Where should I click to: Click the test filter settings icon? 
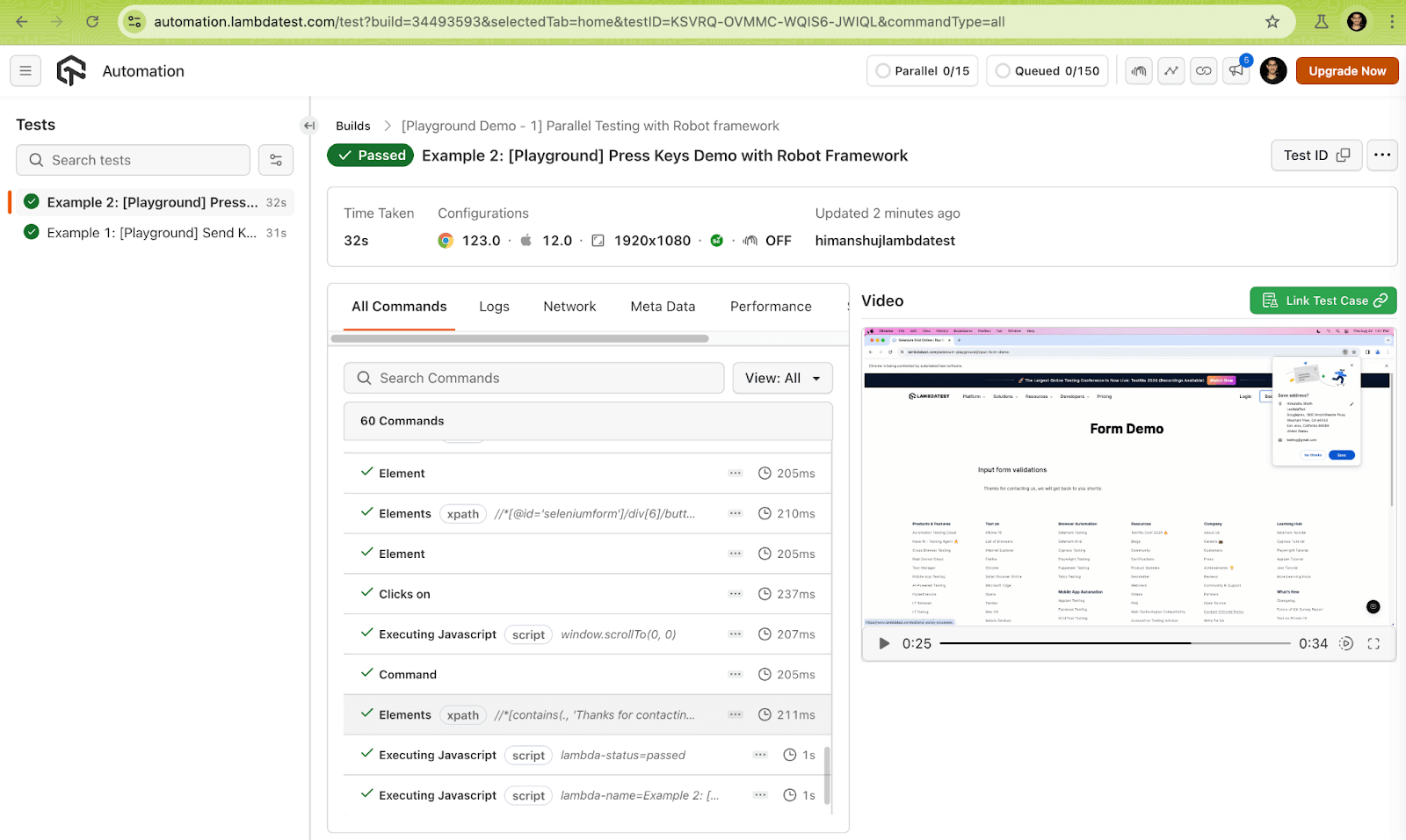tap(276, 160)
